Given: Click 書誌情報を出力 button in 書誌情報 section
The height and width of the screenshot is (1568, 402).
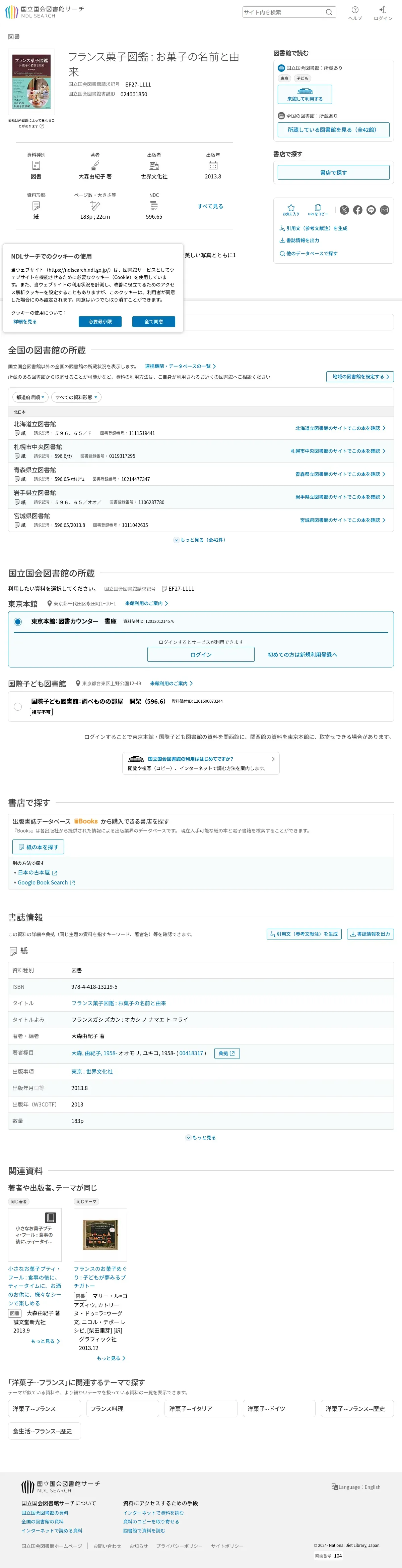Looking at the screenshot, I should 370,934.
